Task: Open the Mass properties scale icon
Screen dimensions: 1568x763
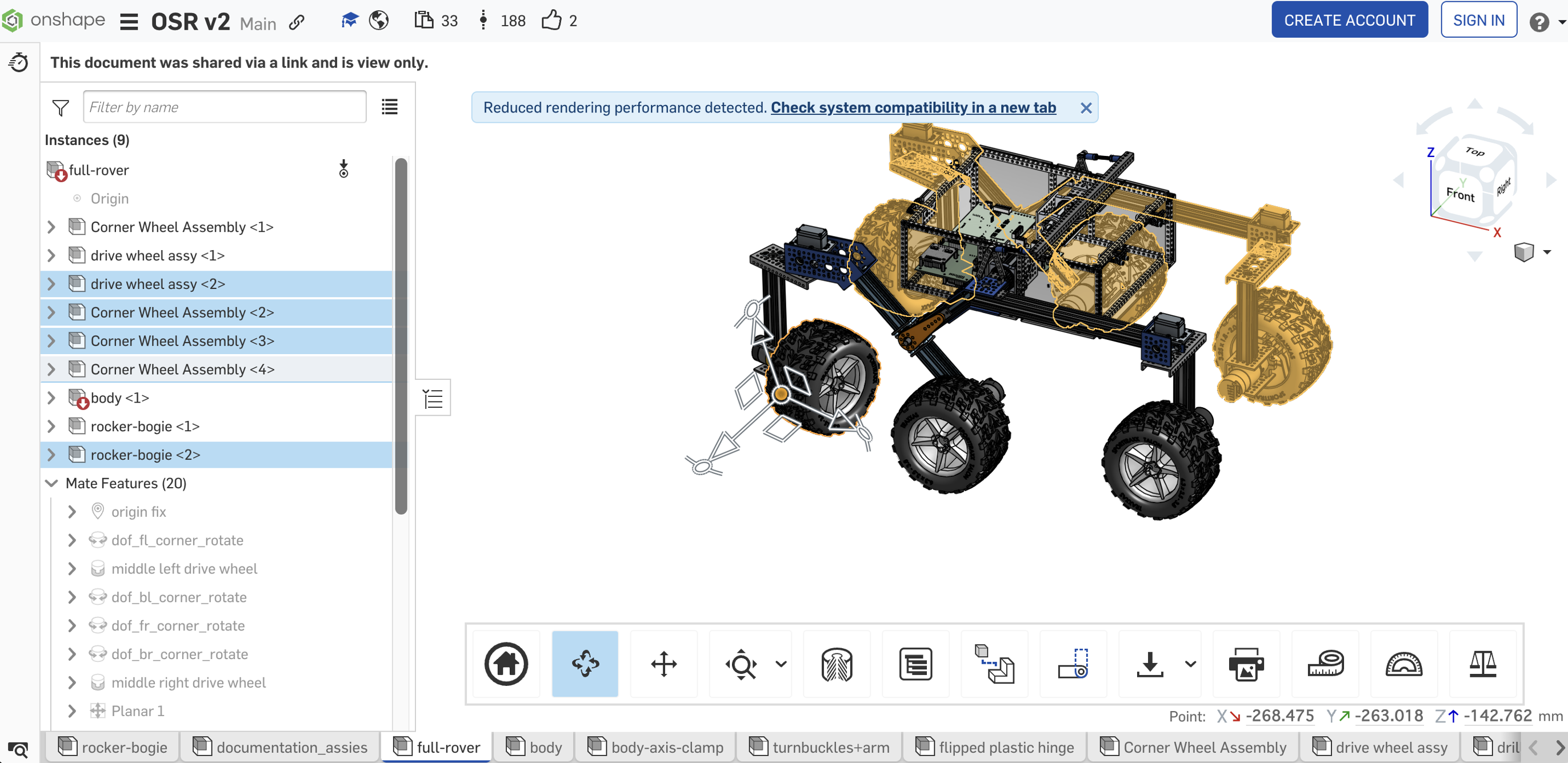Action: click(x=1482, y=664)
